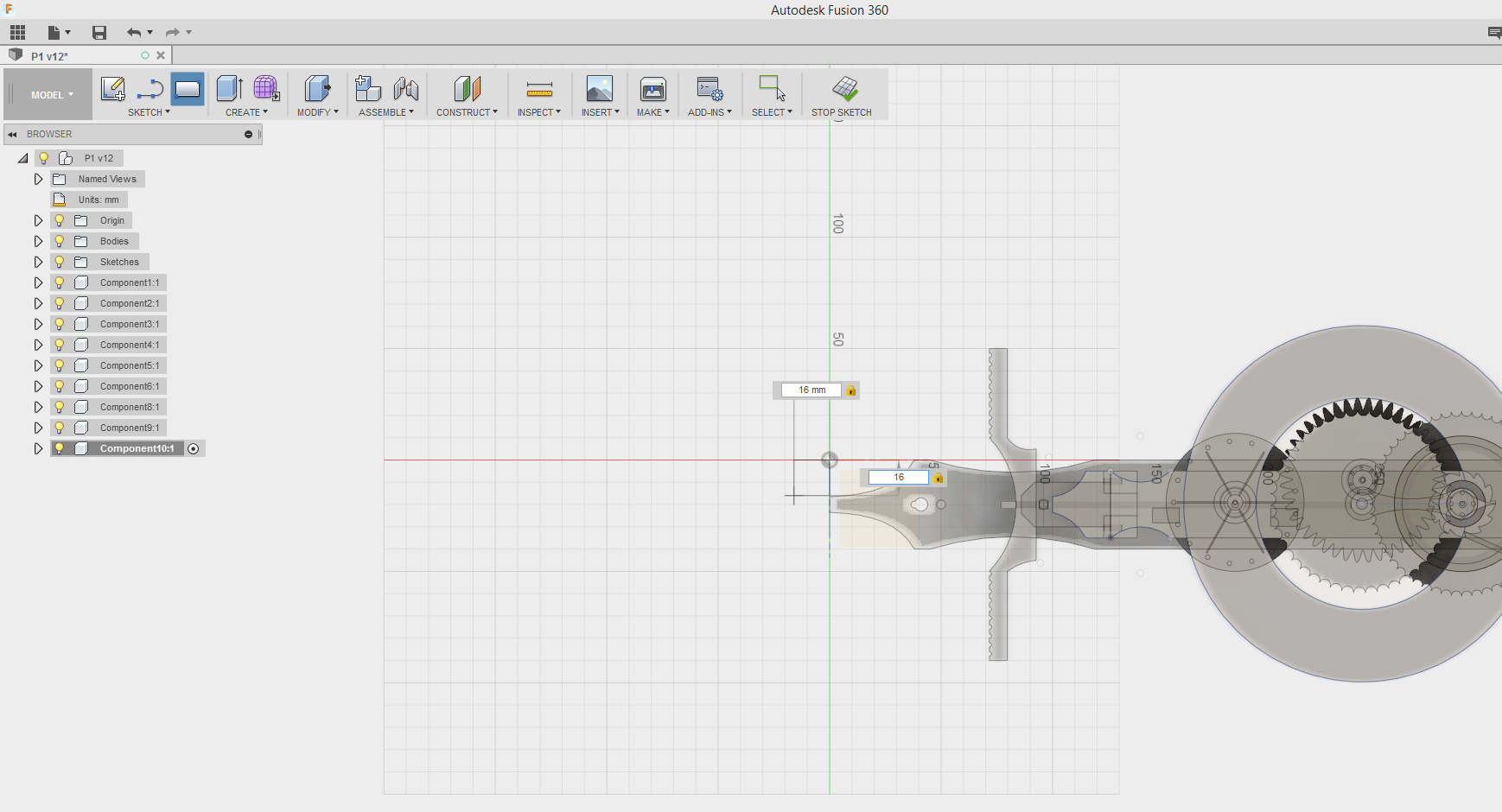The image size is (1502, 812).
Task: Hide Component2:1 using its lightbulb
Action: [x=60, y=303]
